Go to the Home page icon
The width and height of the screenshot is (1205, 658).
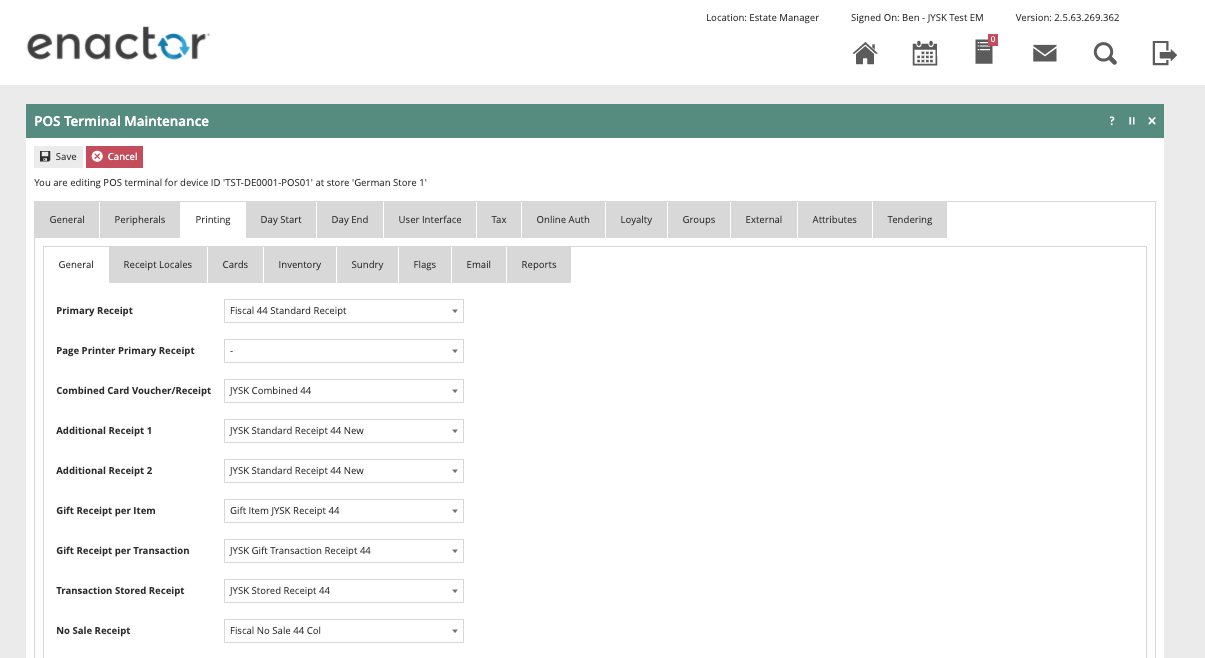click(865, 53)
